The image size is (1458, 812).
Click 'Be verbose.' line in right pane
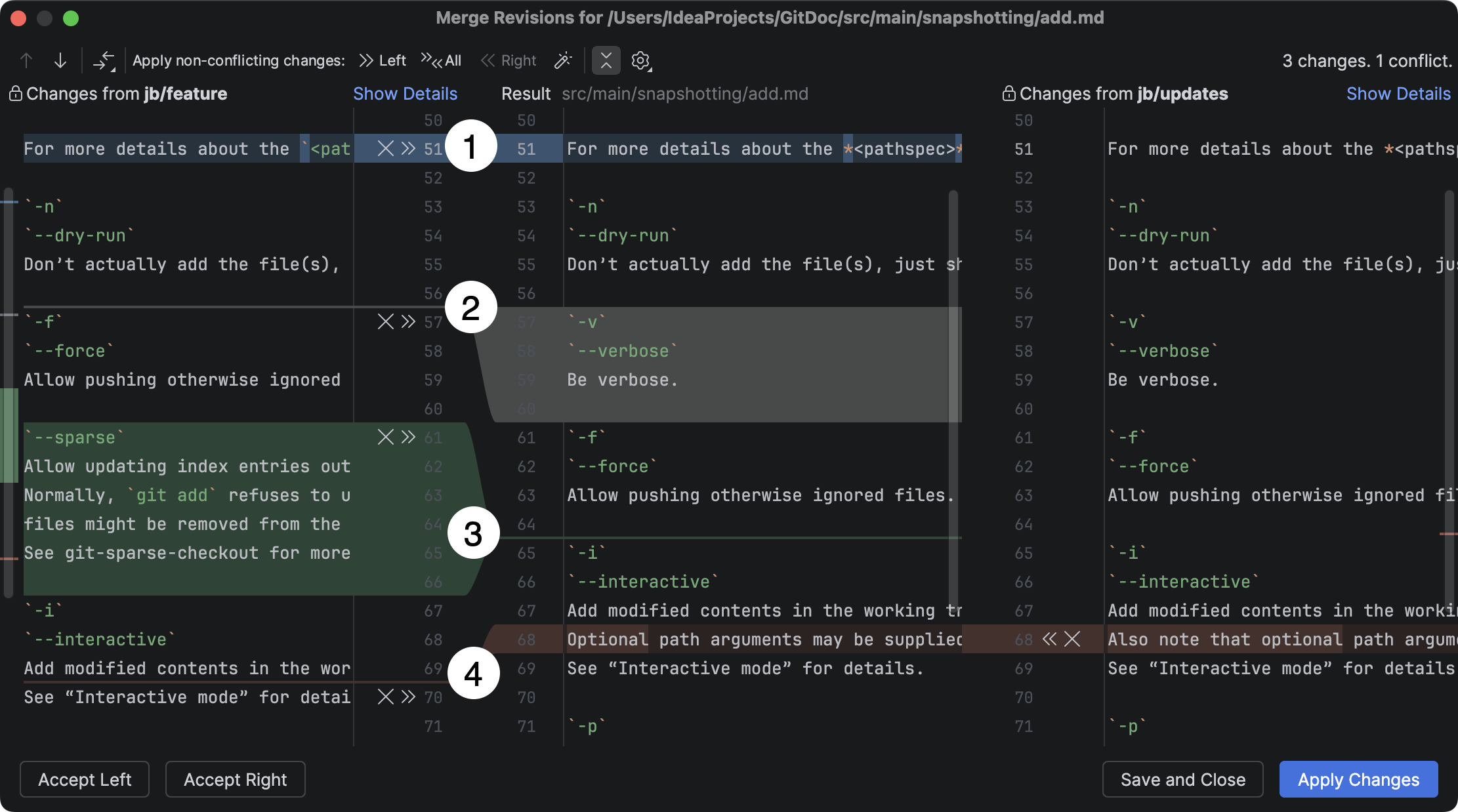tap(1163, 380)
